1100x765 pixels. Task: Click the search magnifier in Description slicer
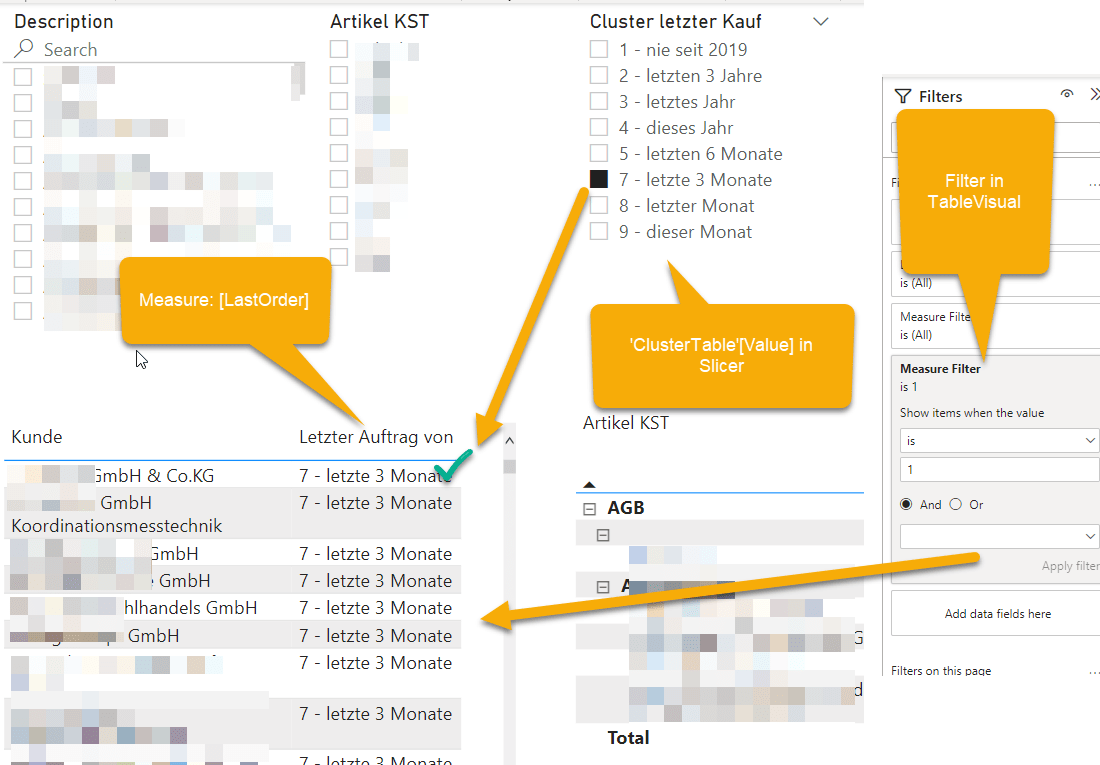22,49
